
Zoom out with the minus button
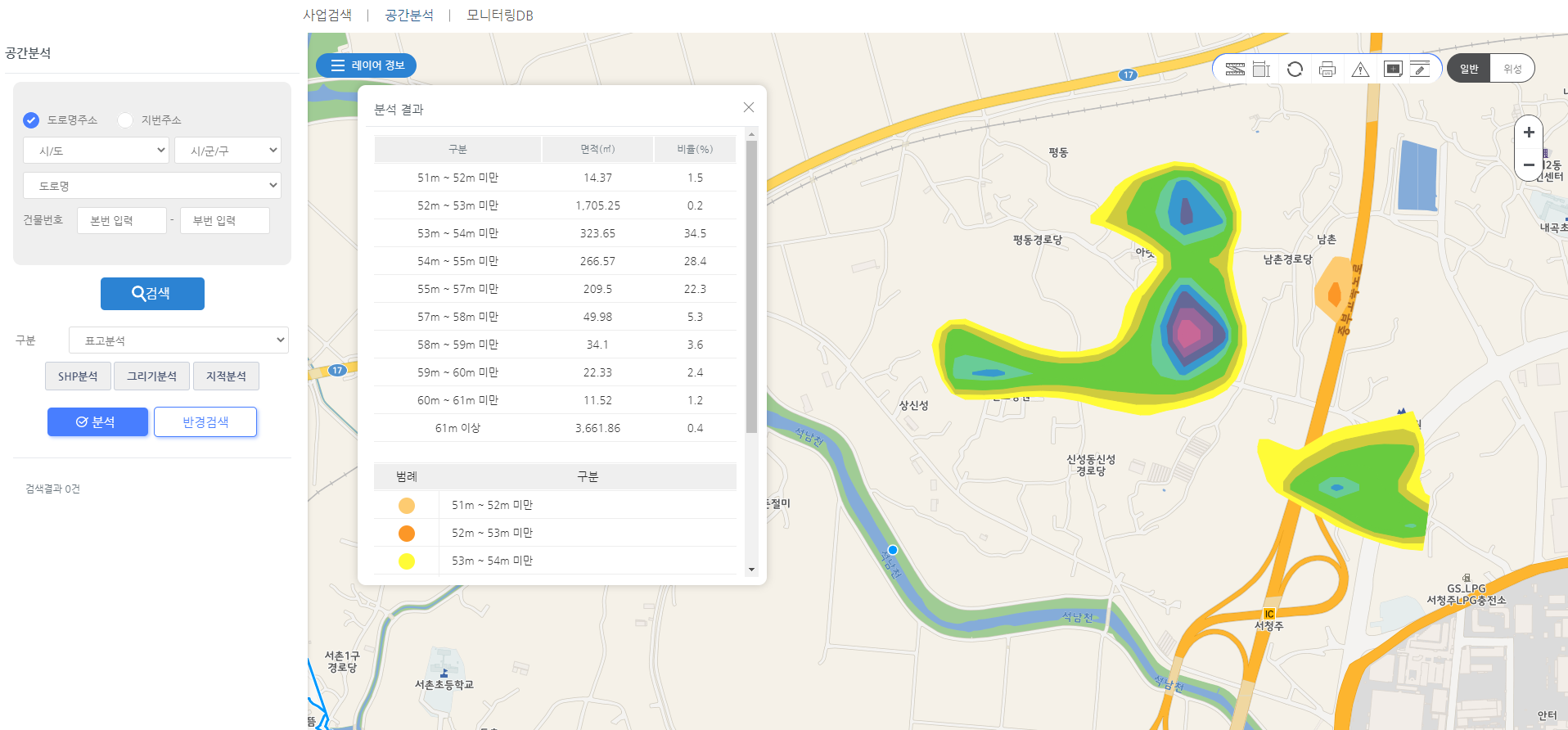[1528, 164]
